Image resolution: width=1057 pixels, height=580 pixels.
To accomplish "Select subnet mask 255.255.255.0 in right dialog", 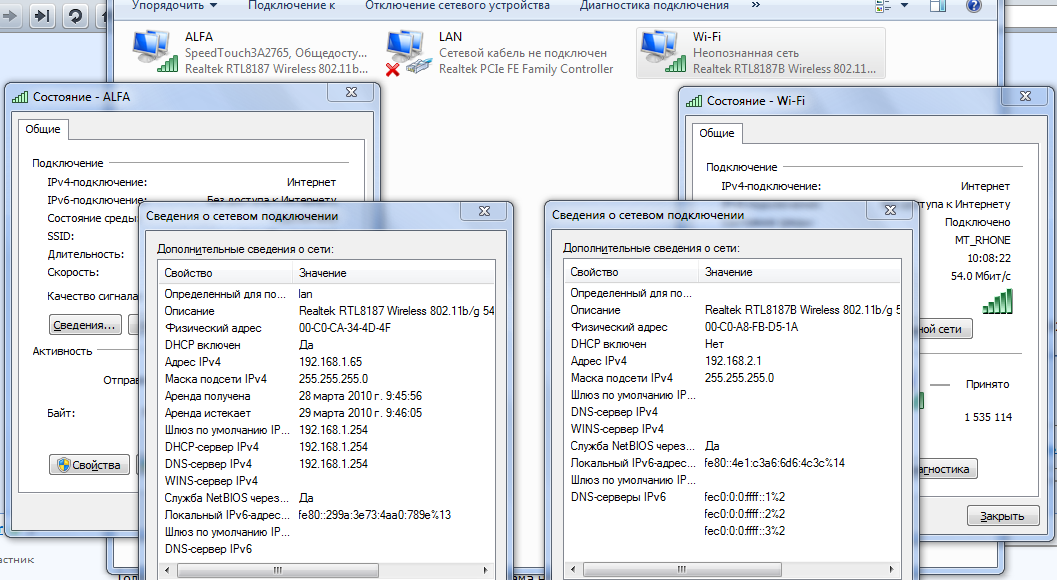I will [x=739, y=378].
